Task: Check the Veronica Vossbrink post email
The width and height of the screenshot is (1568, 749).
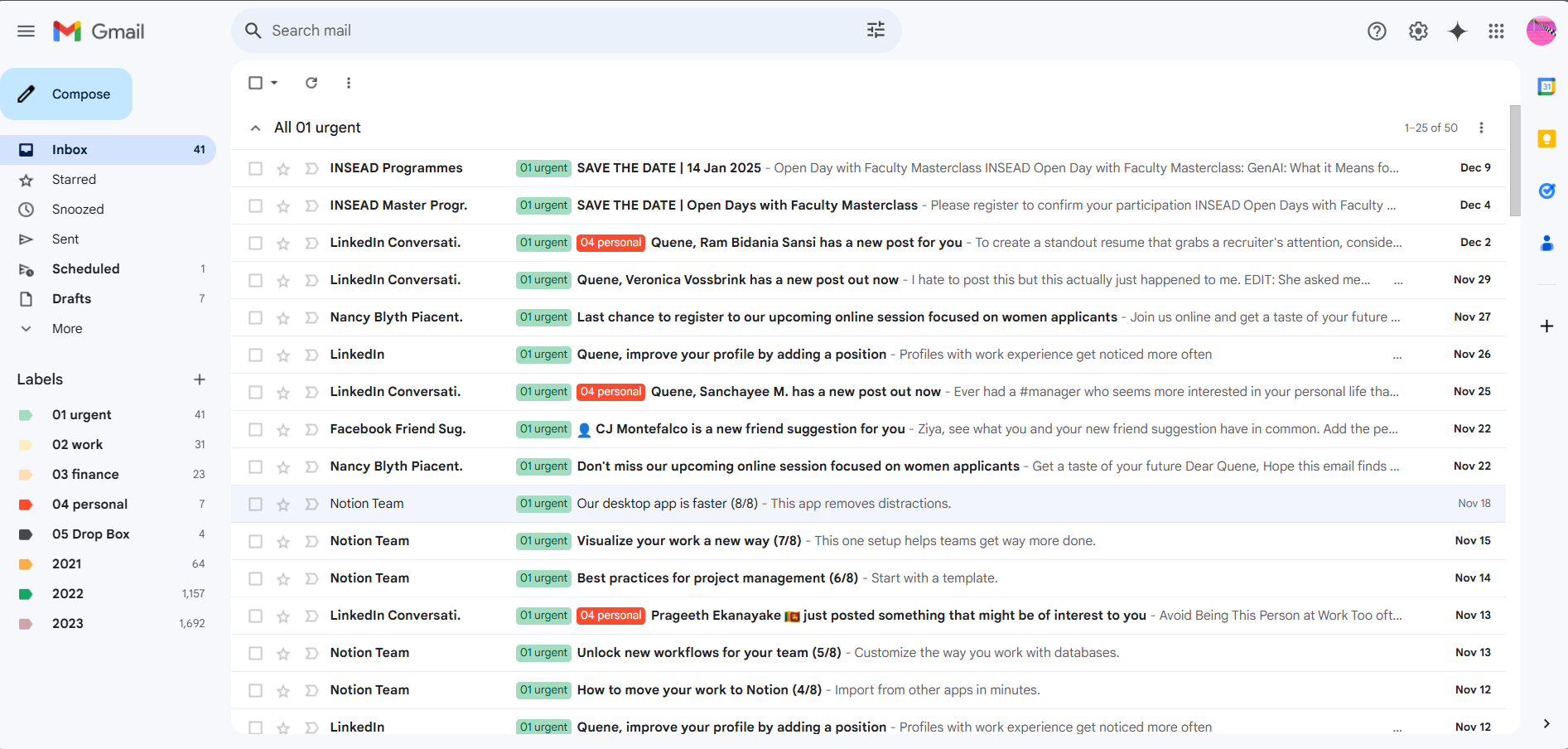Action: [255, 281]
